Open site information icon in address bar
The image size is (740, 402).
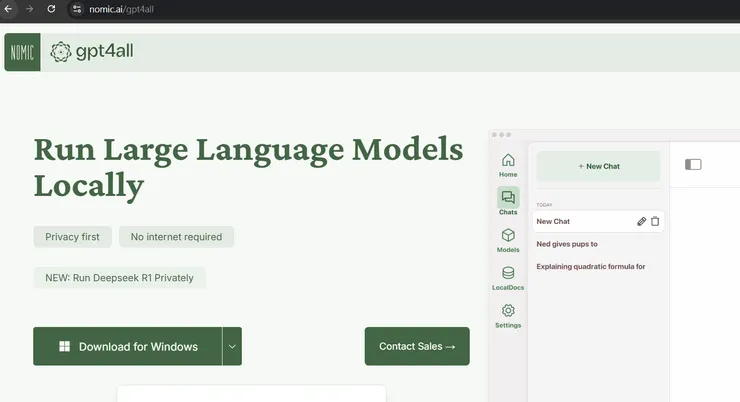tap(77, 9)
